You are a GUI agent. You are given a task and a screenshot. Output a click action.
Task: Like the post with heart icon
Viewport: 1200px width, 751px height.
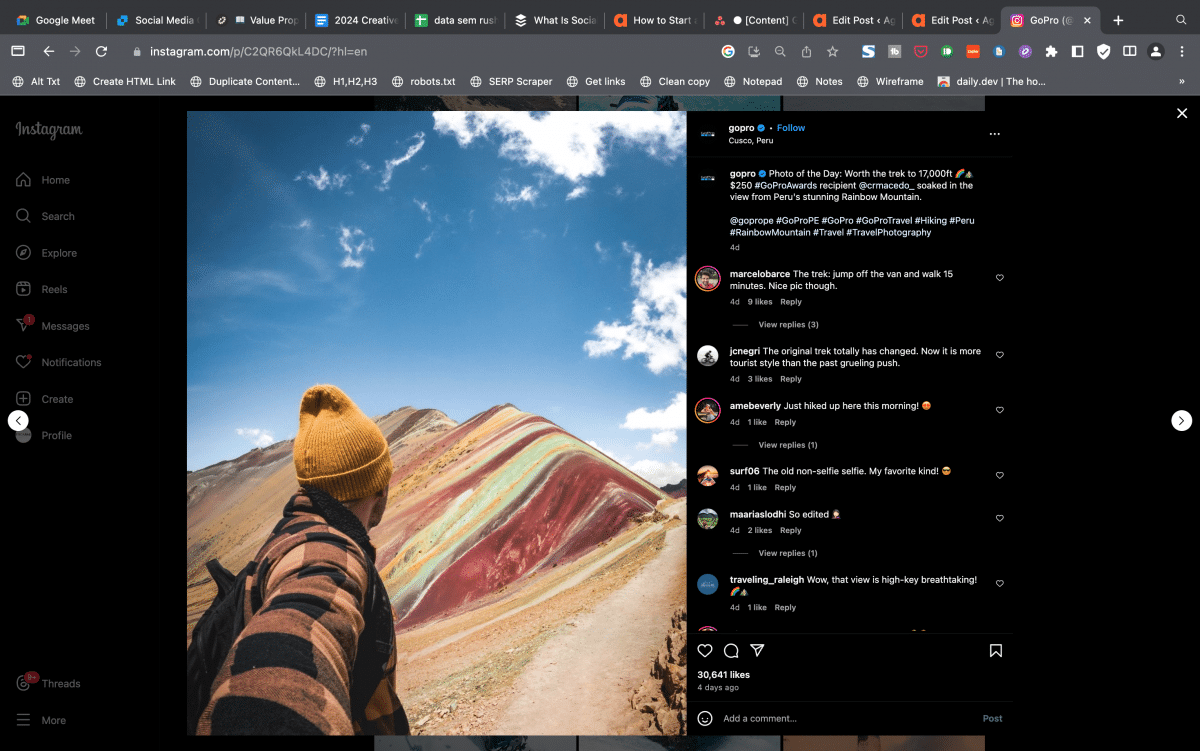(705, 650)
